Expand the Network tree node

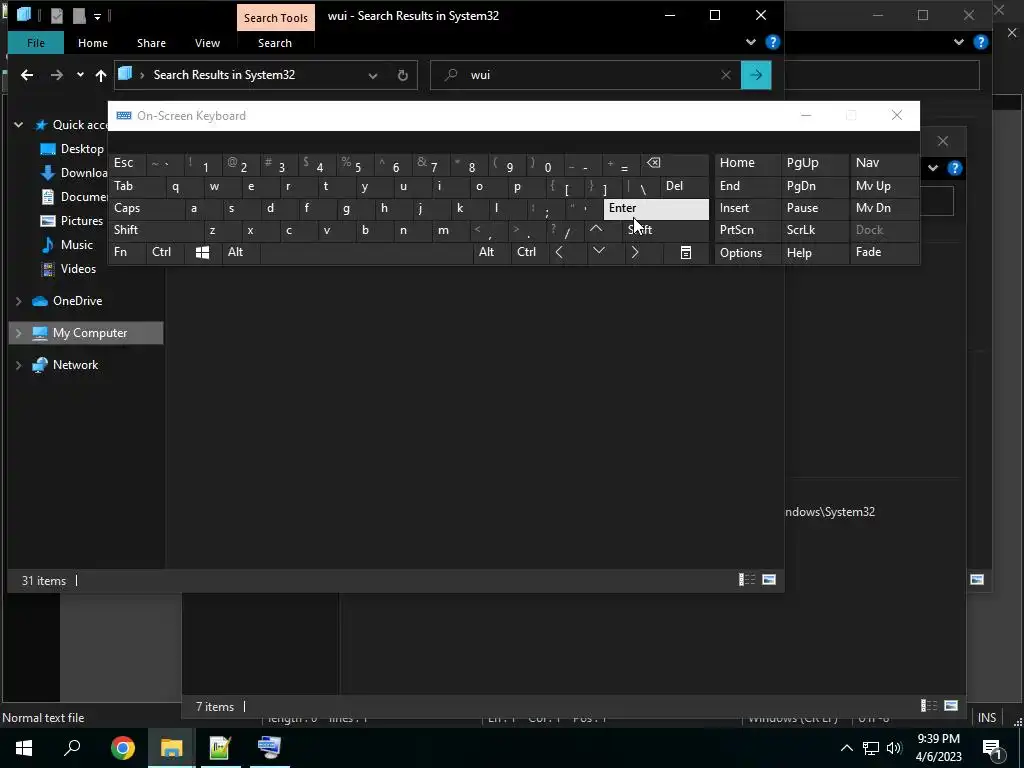19,365
